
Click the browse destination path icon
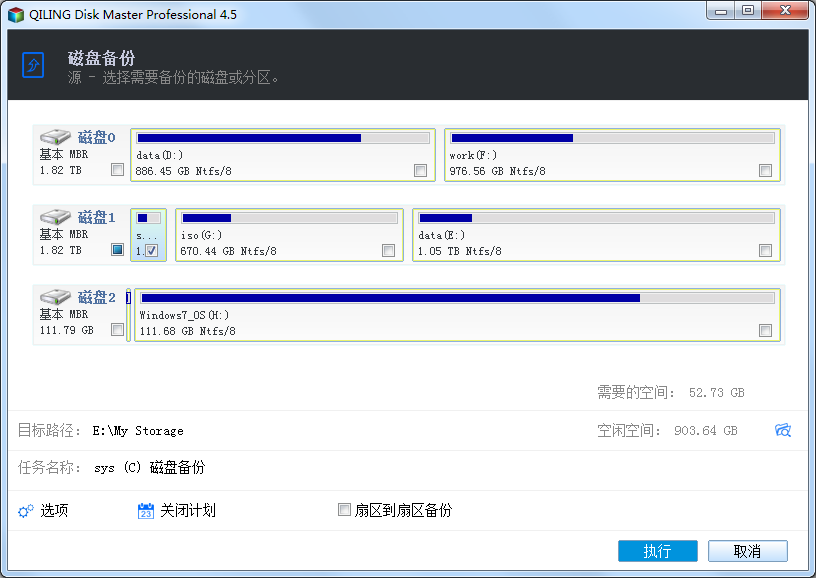pos(783,430)
